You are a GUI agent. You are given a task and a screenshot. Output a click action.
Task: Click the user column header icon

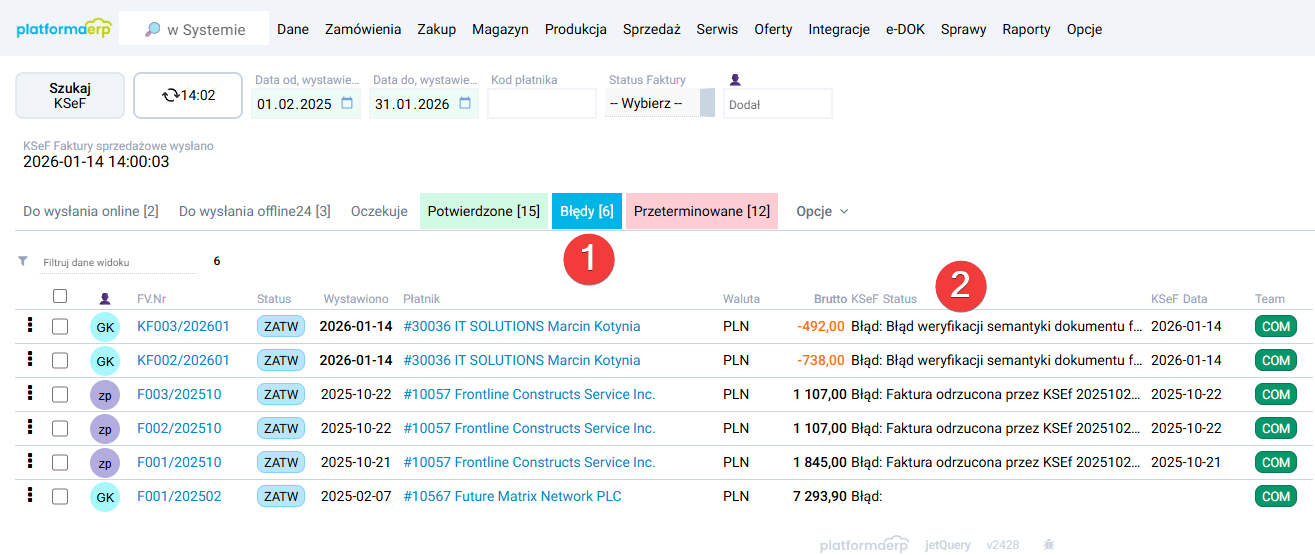104,298
